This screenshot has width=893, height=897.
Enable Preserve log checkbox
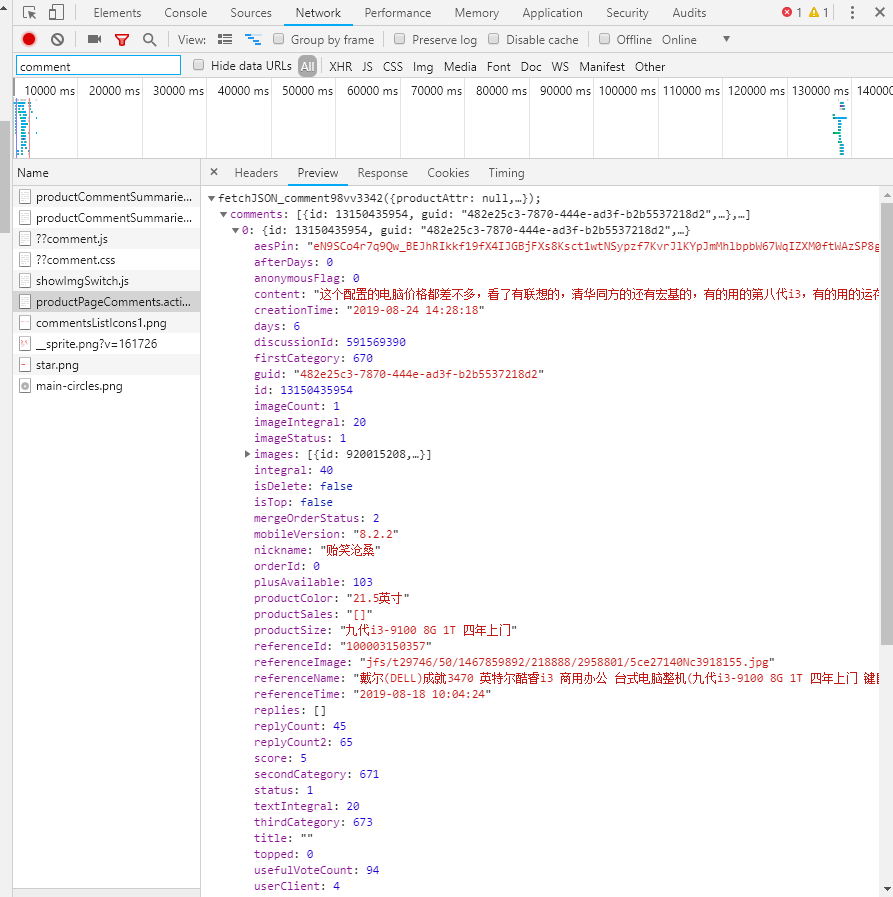point(400,39)
